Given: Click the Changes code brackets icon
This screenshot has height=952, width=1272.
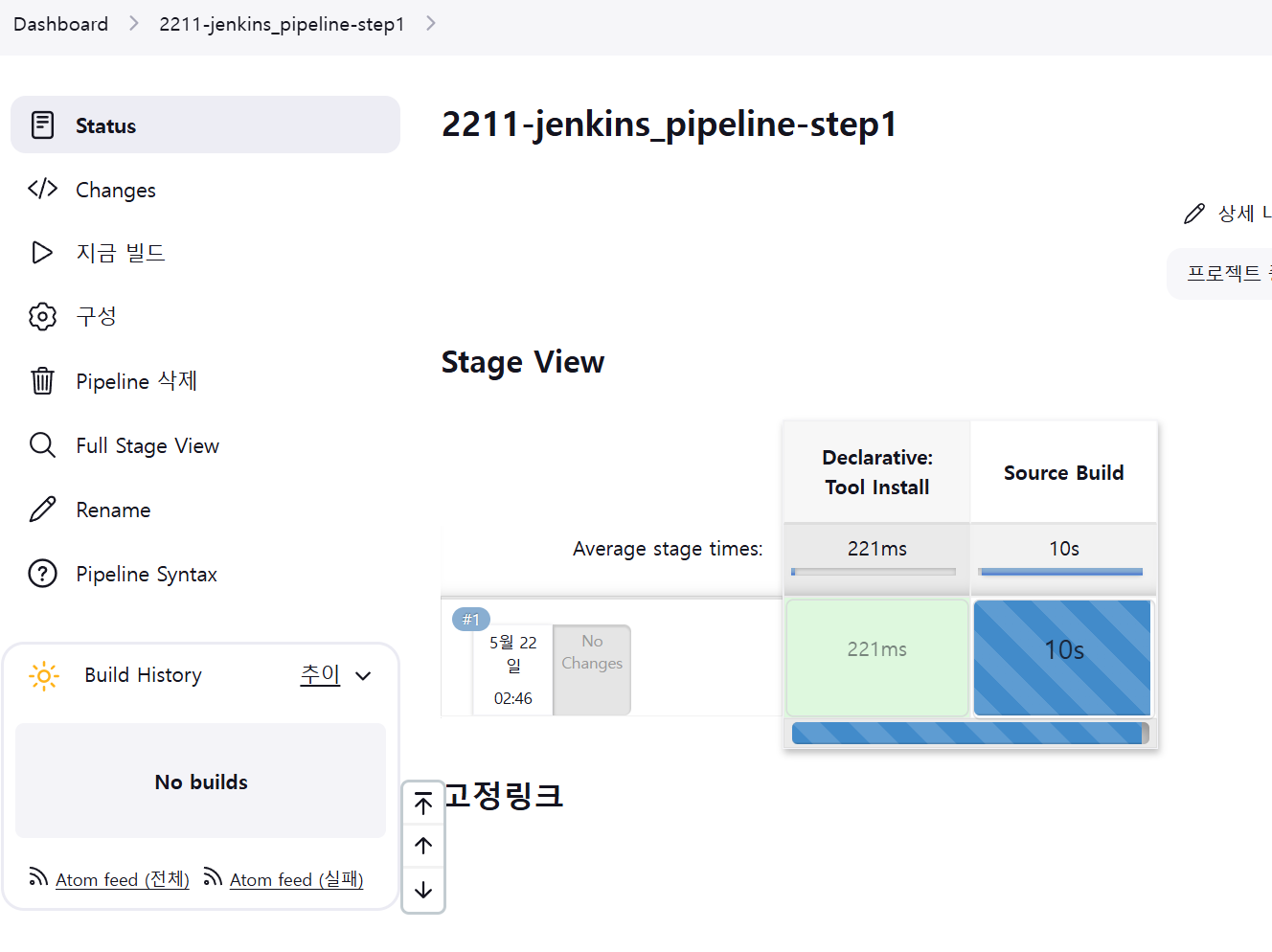Looking at the screenshot, I should pyautogui.click(x=43, y=189).
